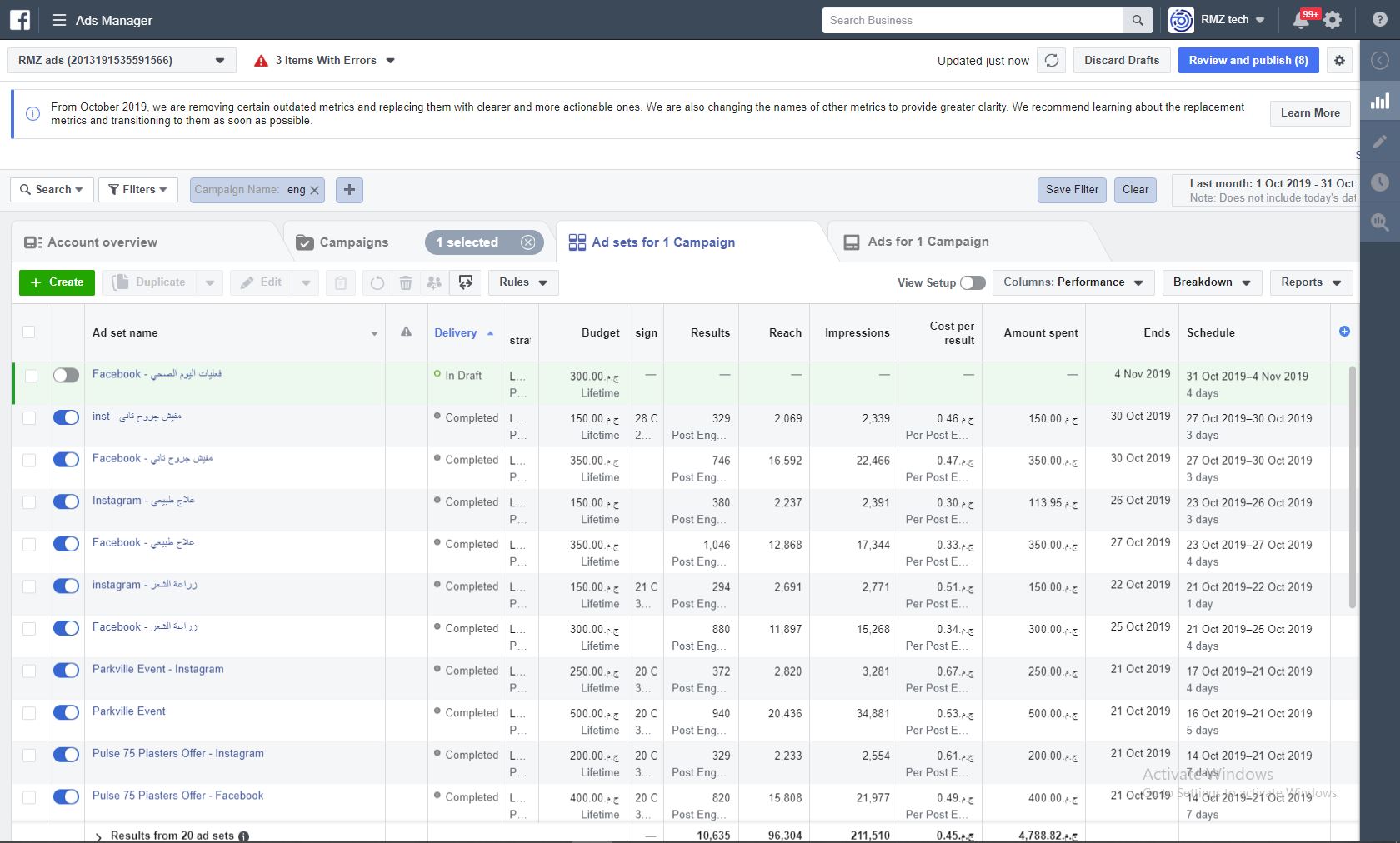Turn off the 'inst' ad set toggle

66,417
